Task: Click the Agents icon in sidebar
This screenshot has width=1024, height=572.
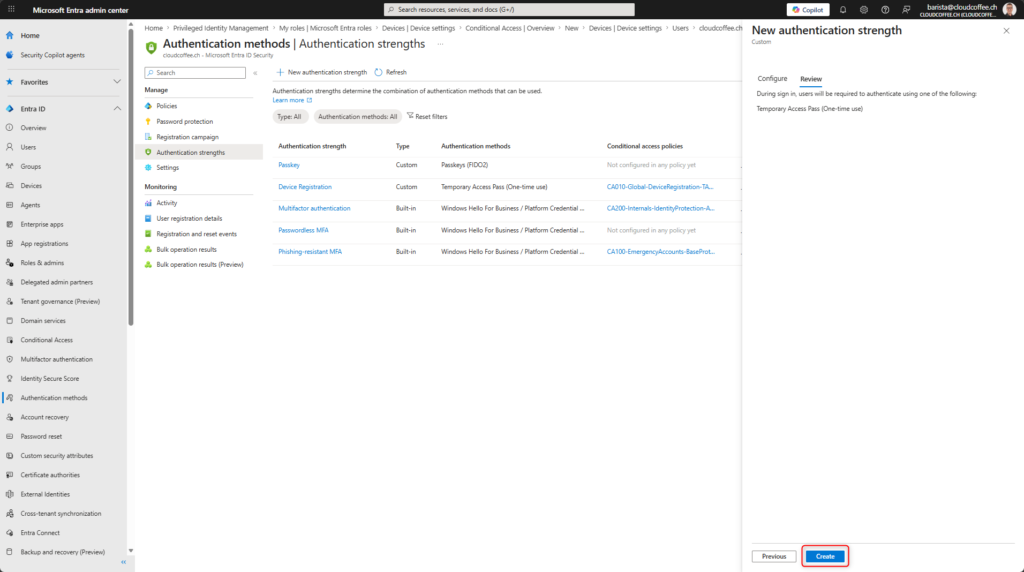Action: click(10, 205)
